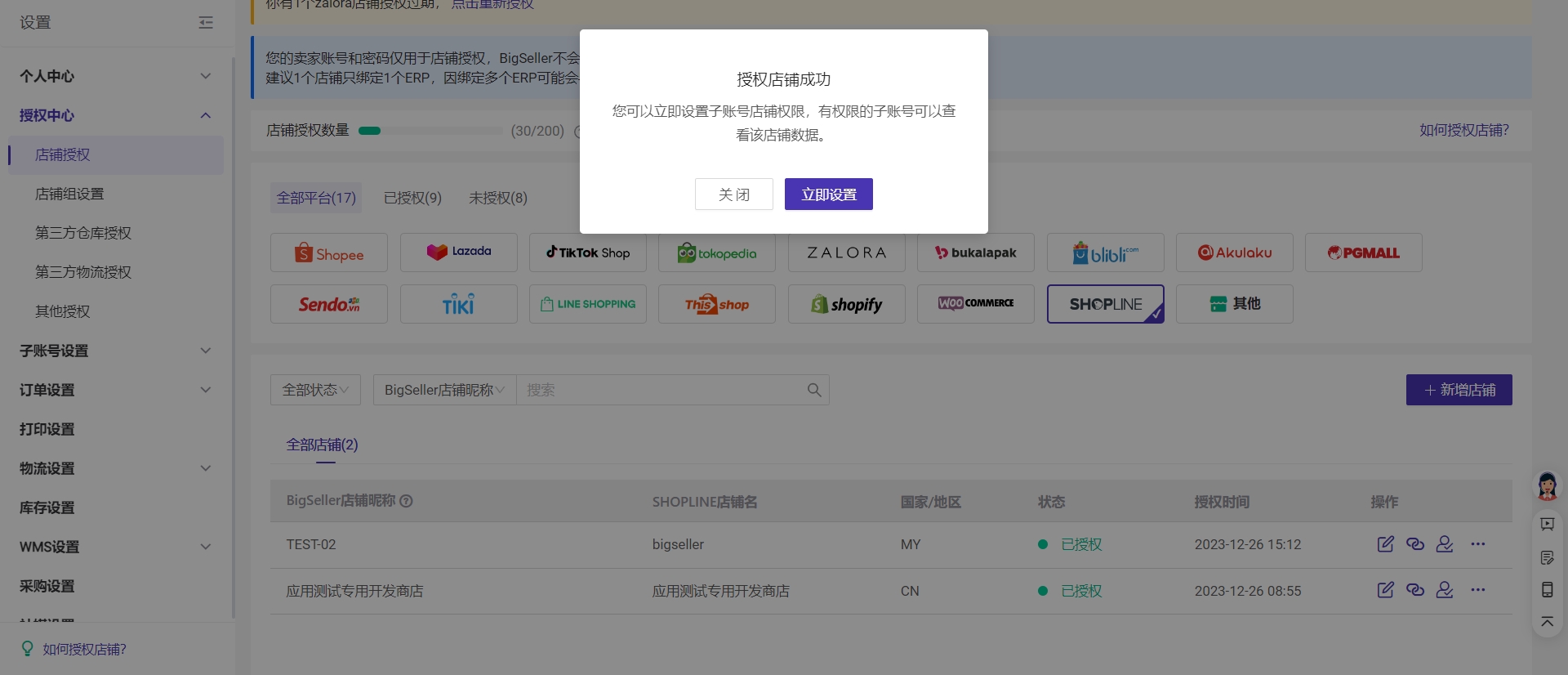Select the Tokopedia platform logo
The image size is (1568, 675).
point(717,253)
